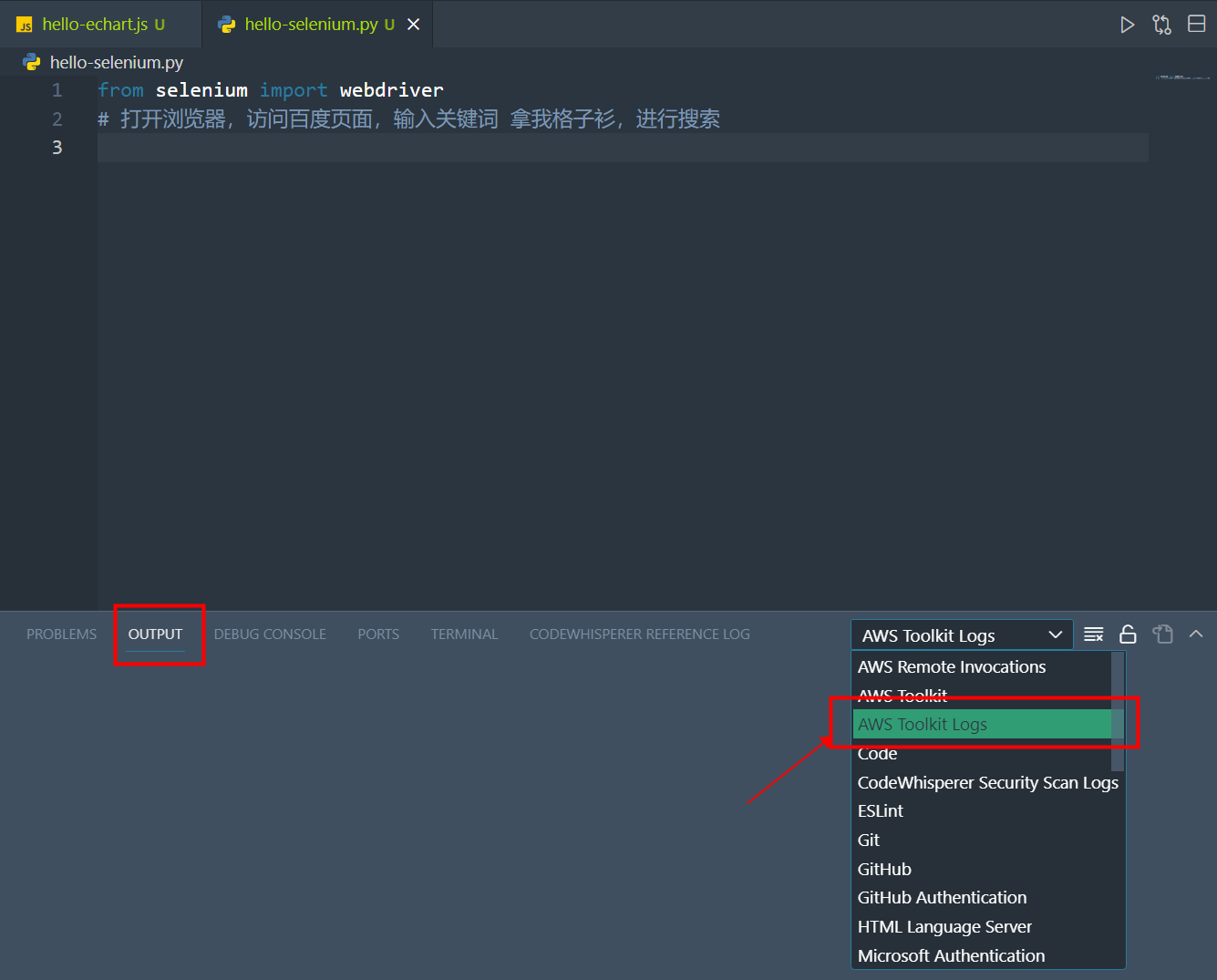Select GitHub Authentication channel
Screen dimensions: 1217x980
988,898
